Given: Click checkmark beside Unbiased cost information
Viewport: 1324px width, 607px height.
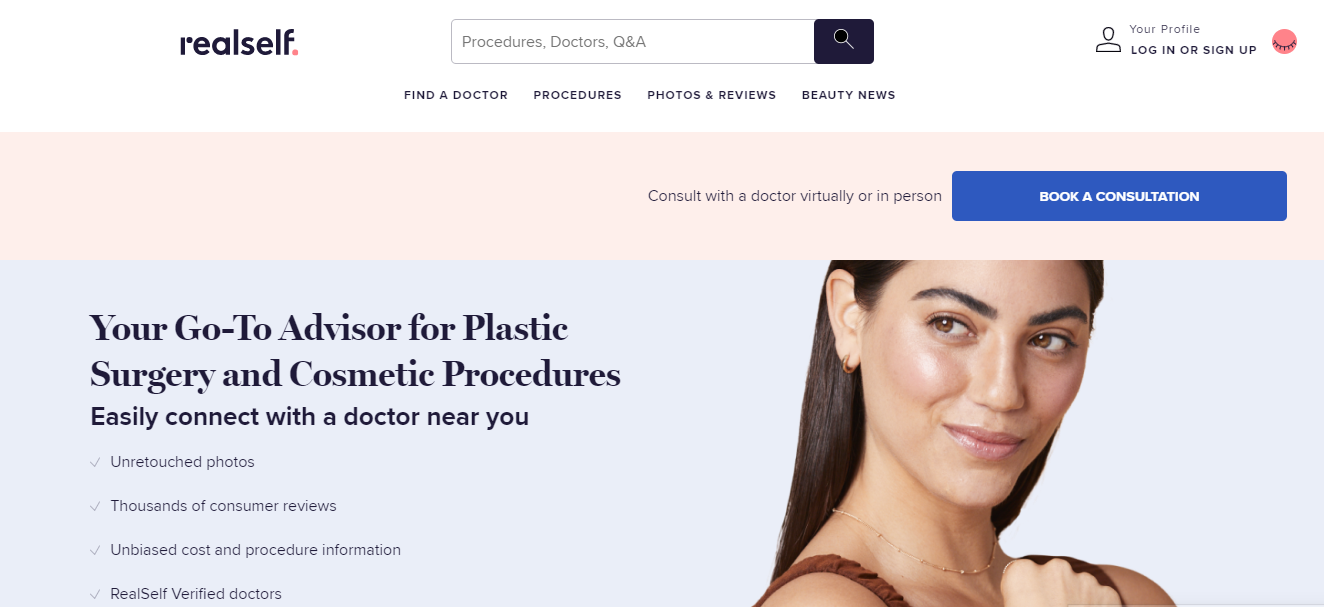Looking at the screenshot, I should click(x=95, y=551).
